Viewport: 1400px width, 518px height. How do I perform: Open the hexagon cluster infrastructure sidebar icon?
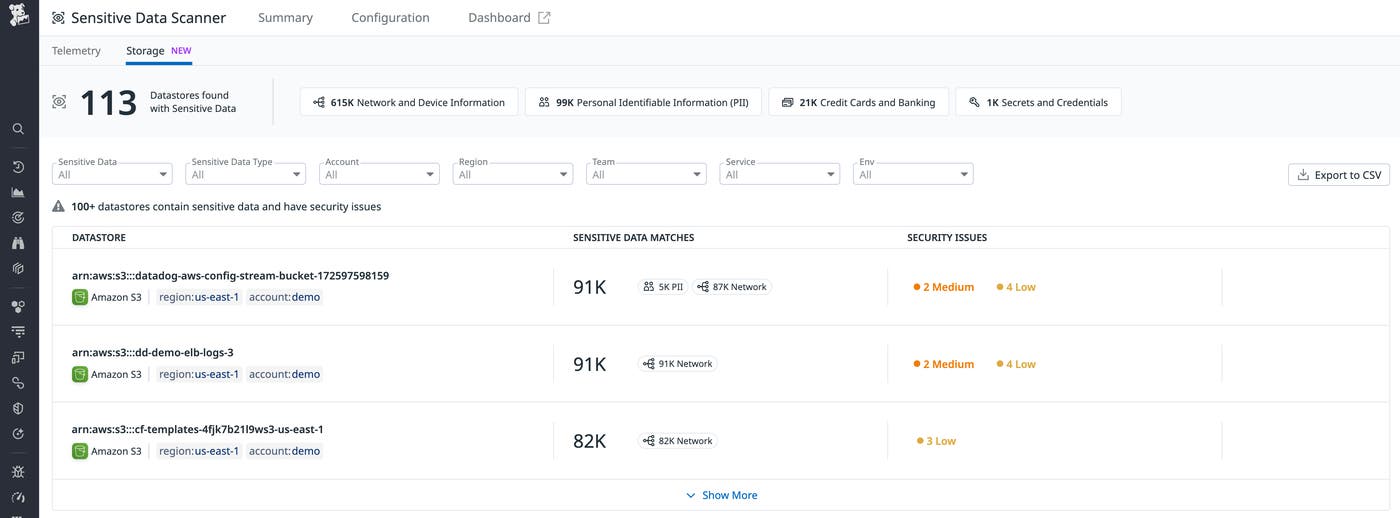18,306
